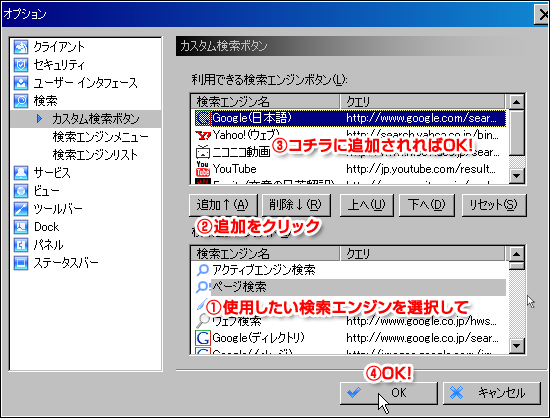Click lower list scrollbar up arrow

(516, 254)
